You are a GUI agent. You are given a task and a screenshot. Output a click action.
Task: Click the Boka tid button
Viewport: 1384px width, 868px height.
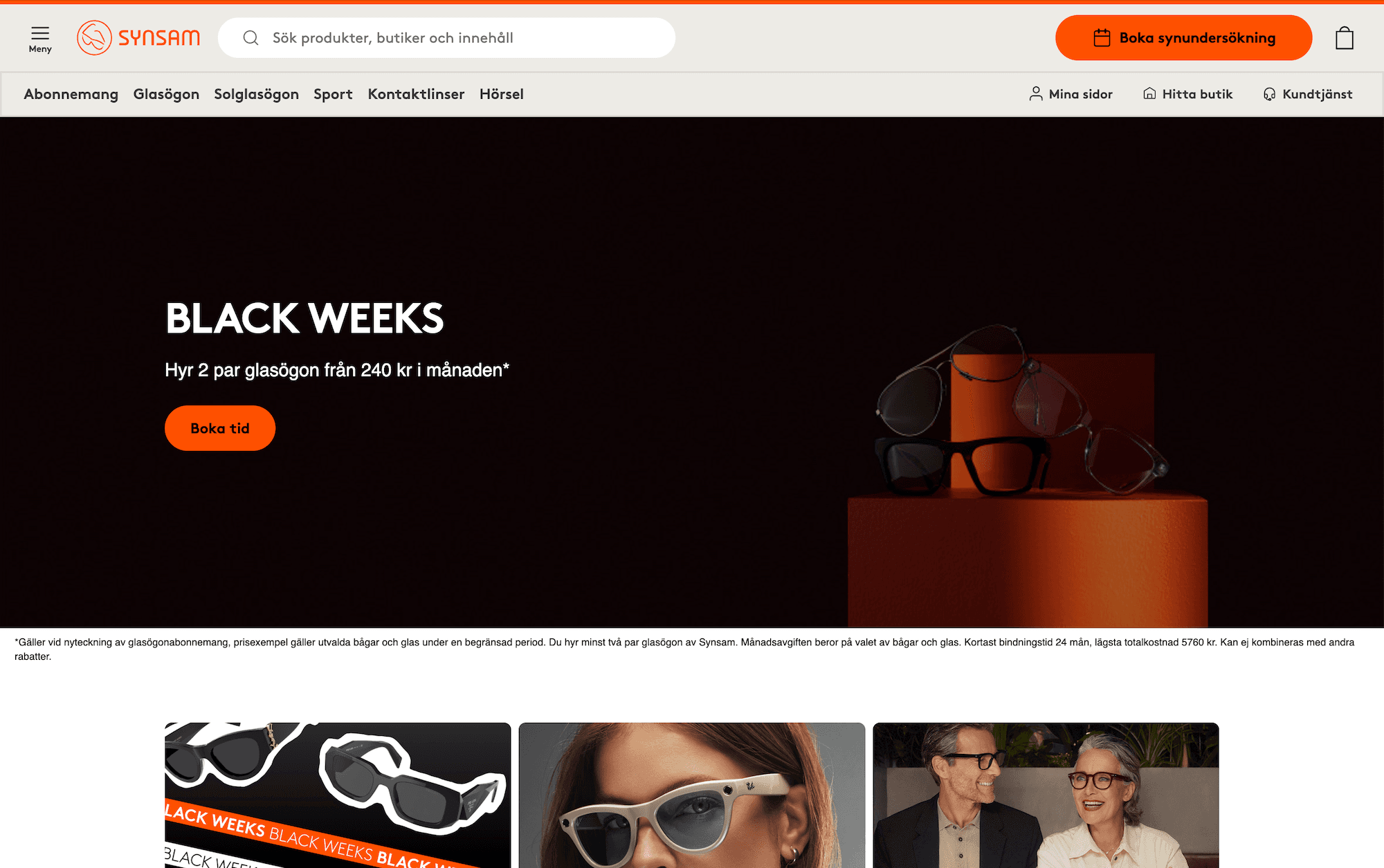tap(220, 428)
